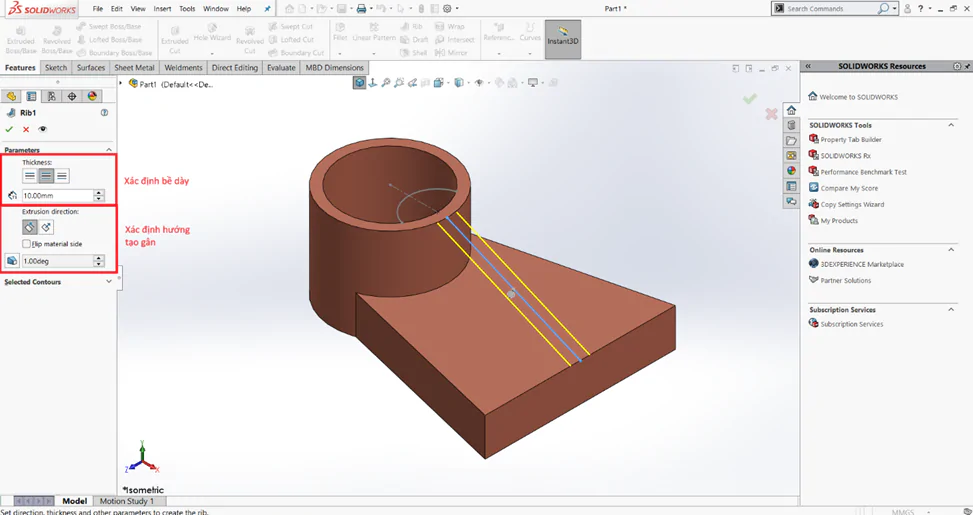
Task: Confirm feature with graphics-area green checkmark
Action: (750, 98)
